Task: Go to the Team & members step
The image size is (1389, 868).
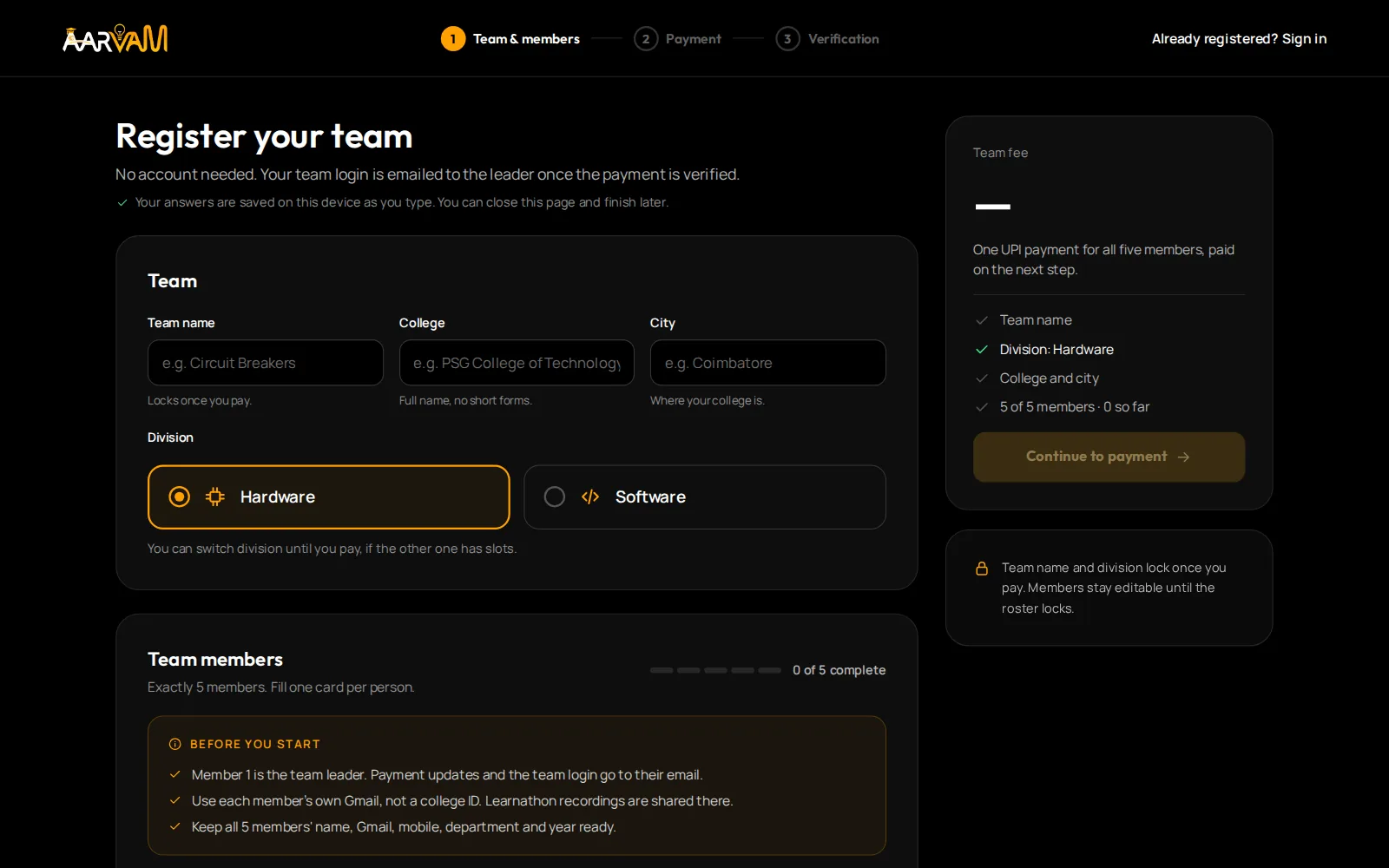Action: 510,39
